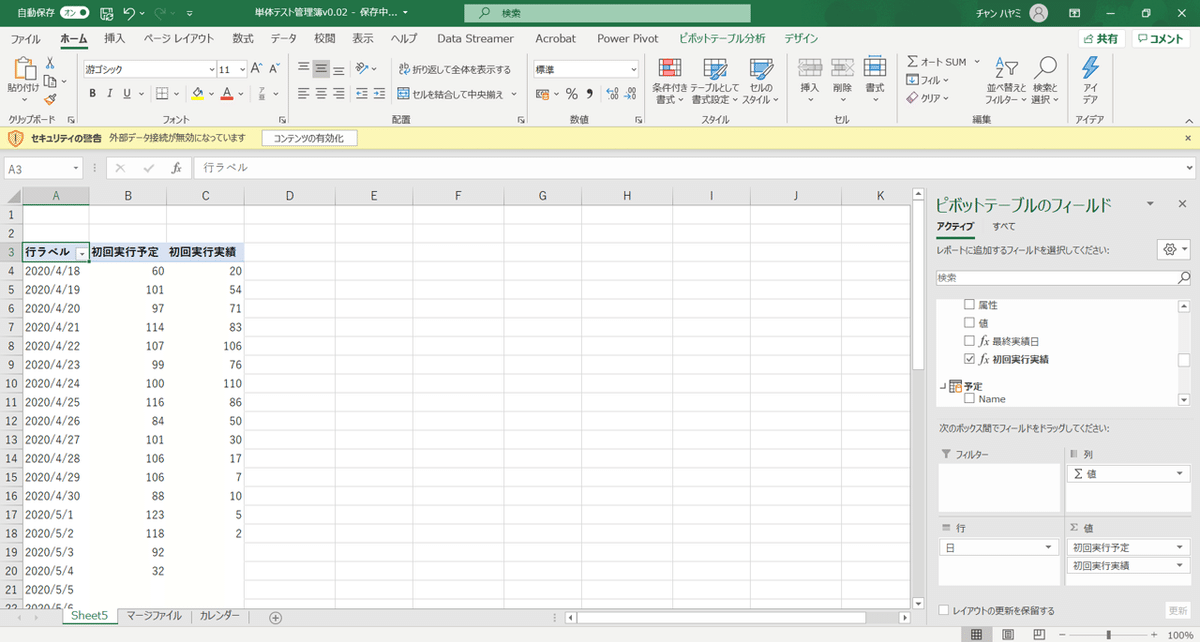Click the insert function fx icon
Screen dimensions: 1200x642
coord(176,168)
